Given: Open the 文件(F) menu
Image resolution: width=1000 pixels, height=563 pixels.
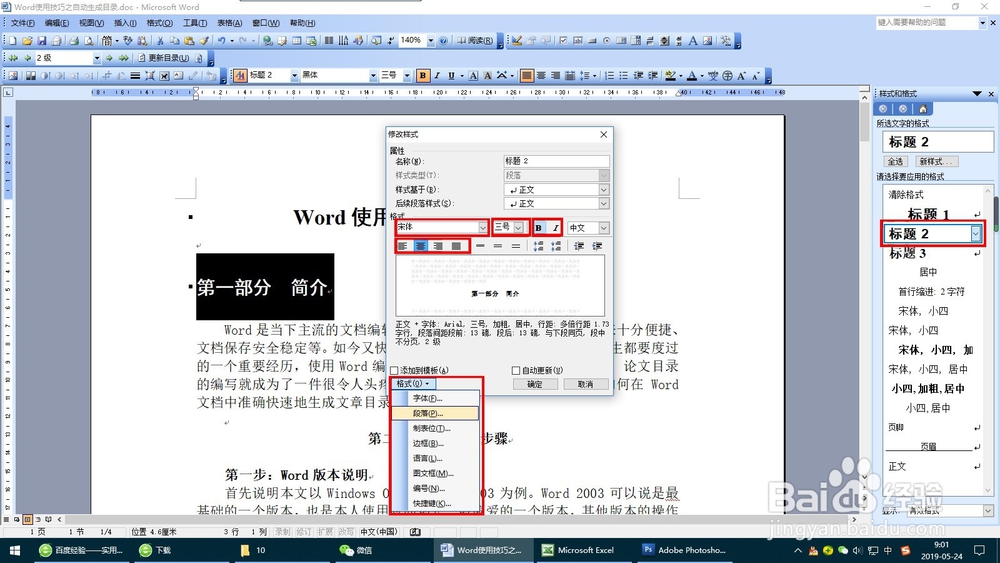Looking at the screenshot, I should click(x=22, y=23).
